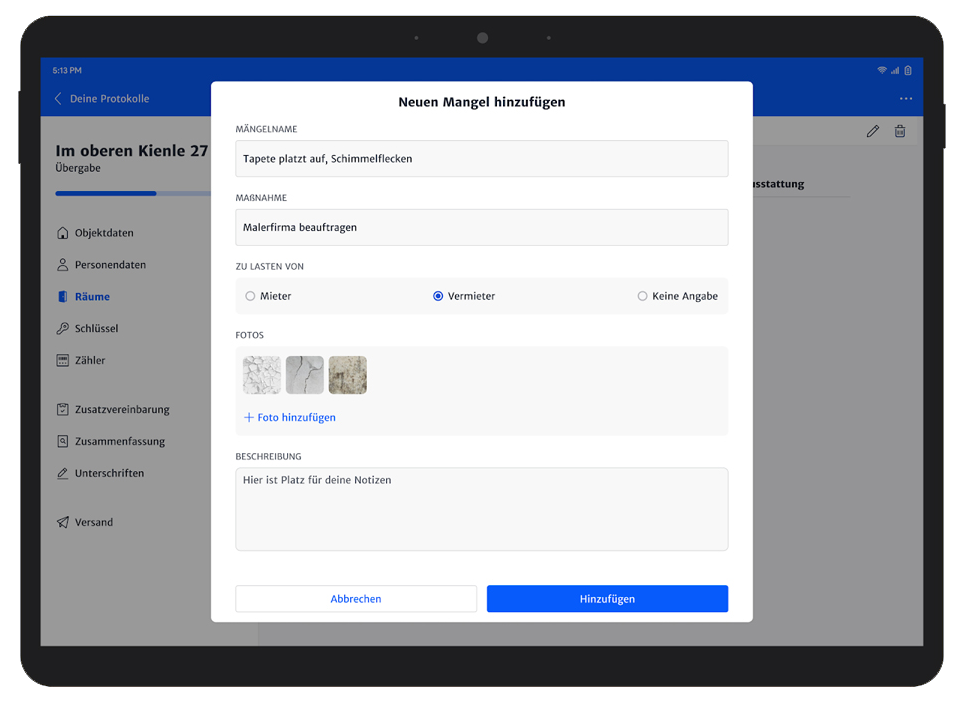Click the Objektdaten house icon
This screenshot has height=702, width=964.
(63, 233)
